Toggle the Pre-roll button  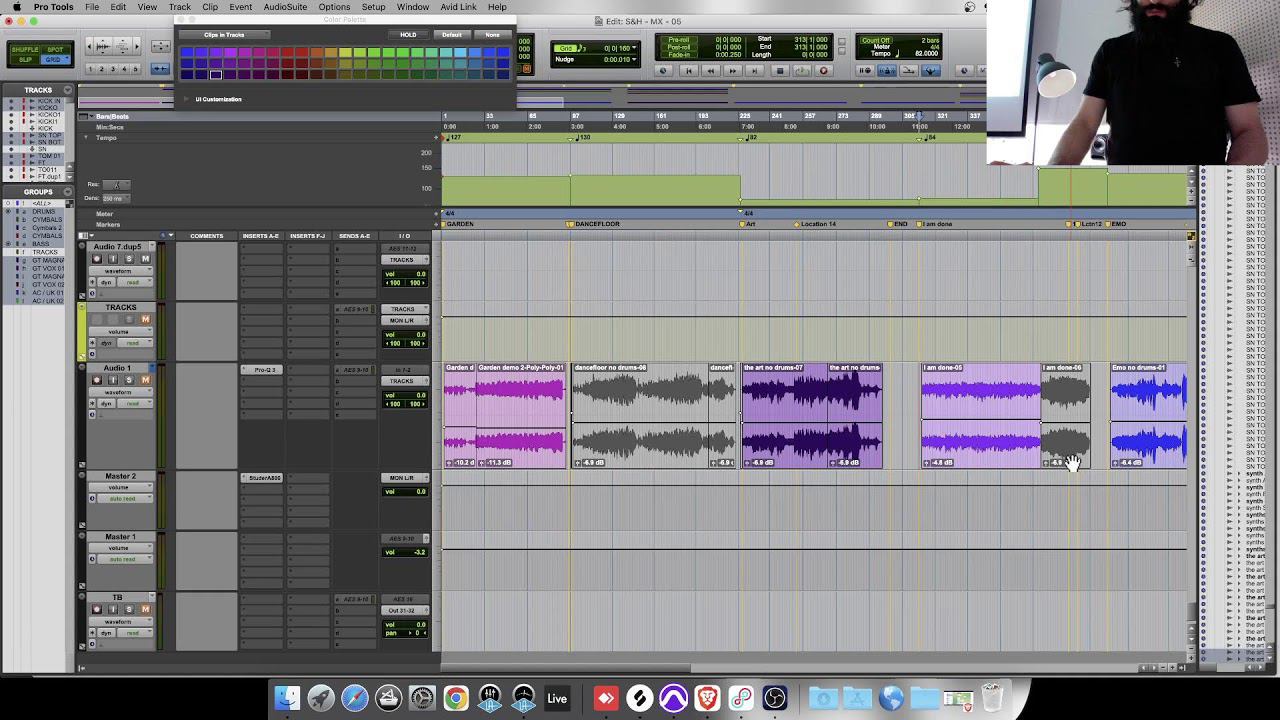click(x=679, y=39)
